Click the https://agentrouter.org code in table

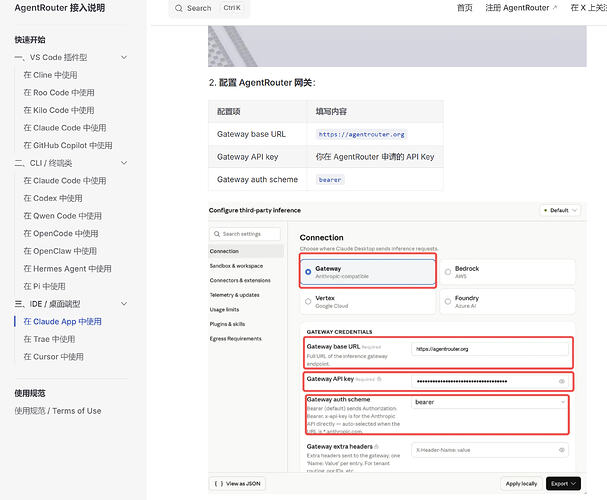coord(362,134)
